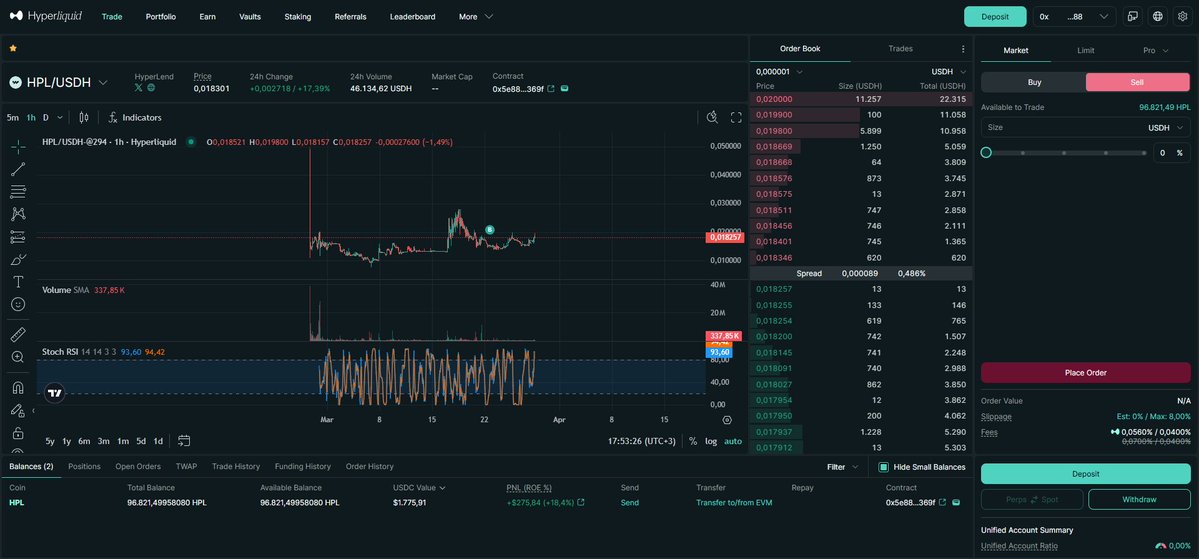Open the Trade History tab
The image size is (1199, 559).
(236, 466)
